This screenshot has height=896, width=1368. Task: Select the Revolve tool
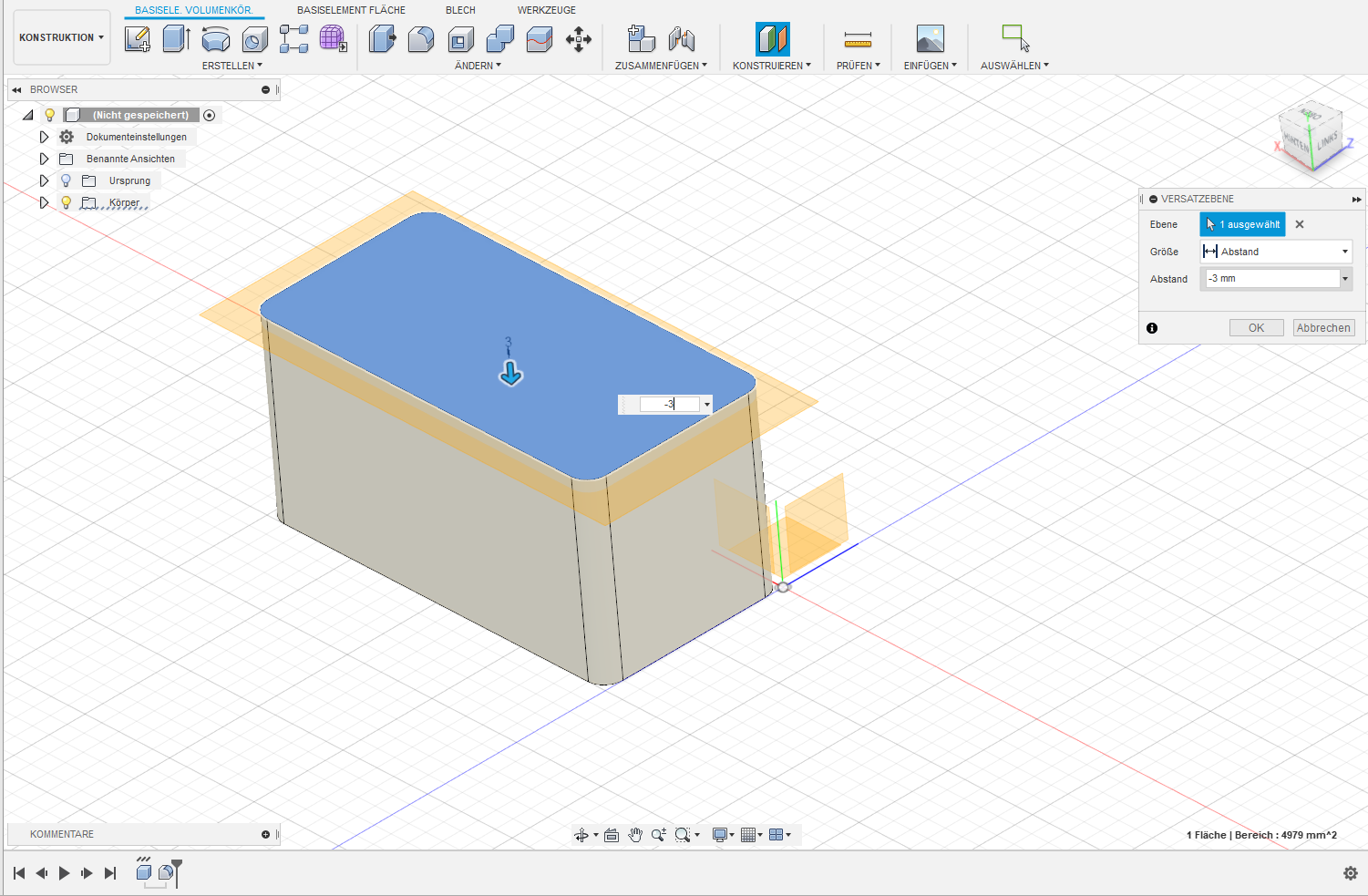[x=216, y=39]
